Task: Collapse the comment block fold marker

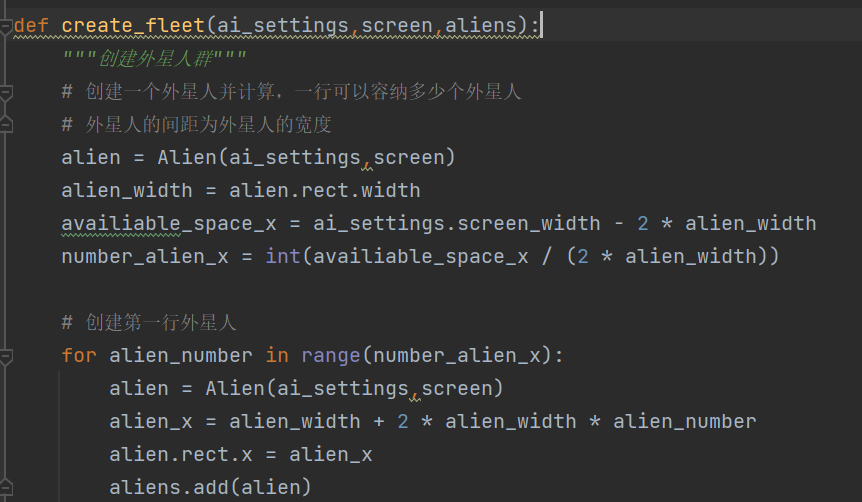Action: (x=6, y=92)
